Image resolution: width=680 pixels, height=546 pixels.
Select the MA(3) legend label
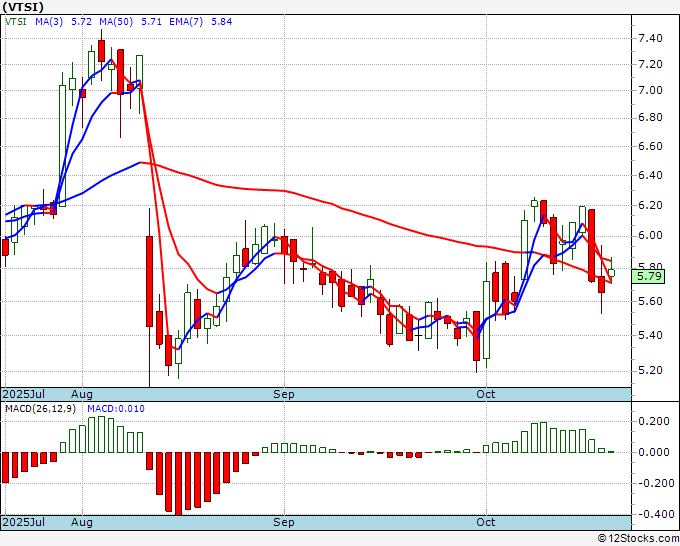(49, 22)
